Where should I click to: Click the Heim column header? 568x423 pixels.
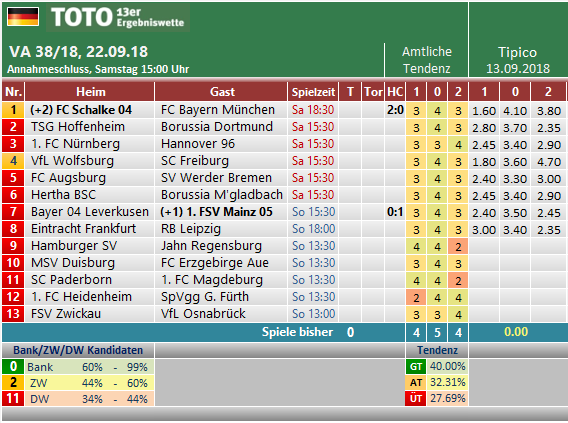pyautogui.click(x=90, y=92)
